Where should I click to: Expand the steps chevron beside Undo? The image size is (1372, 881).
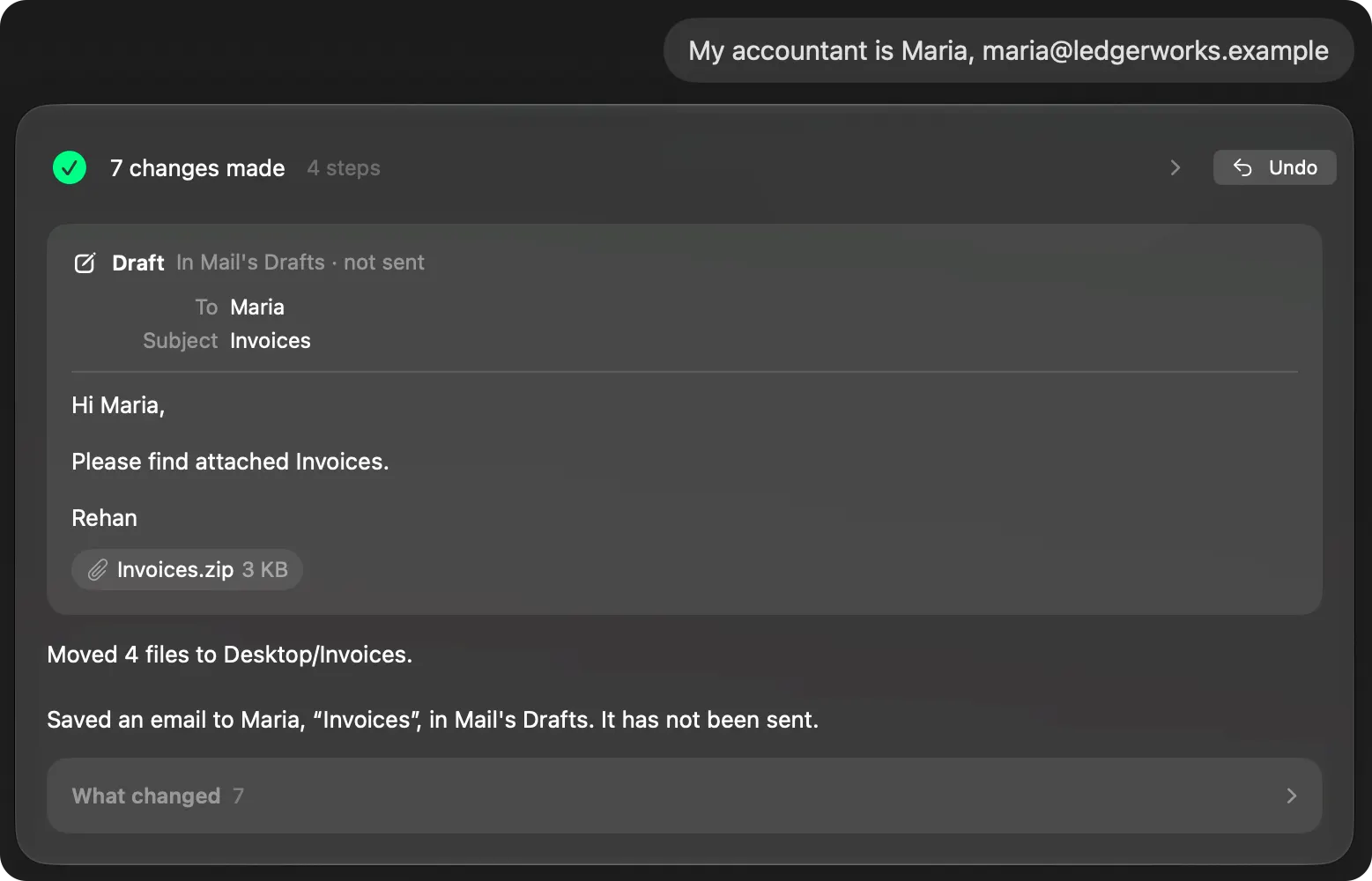[1175, 167]
